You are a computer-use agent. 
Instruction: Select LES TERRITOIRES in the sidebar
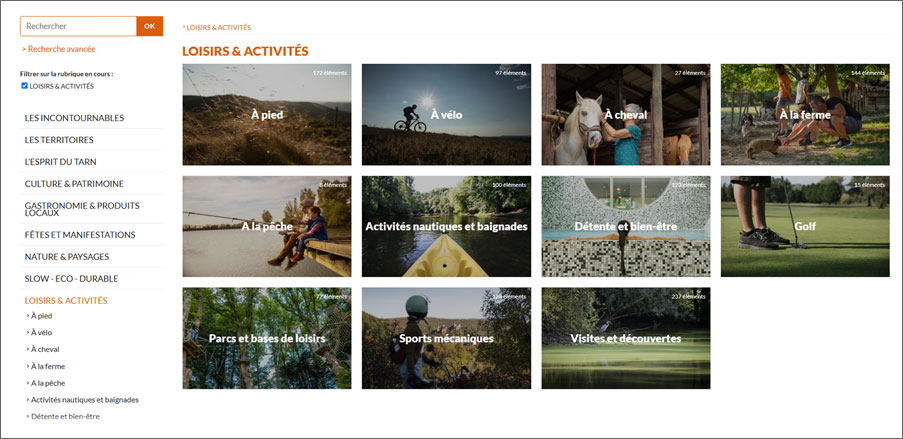tap(59, 139)
